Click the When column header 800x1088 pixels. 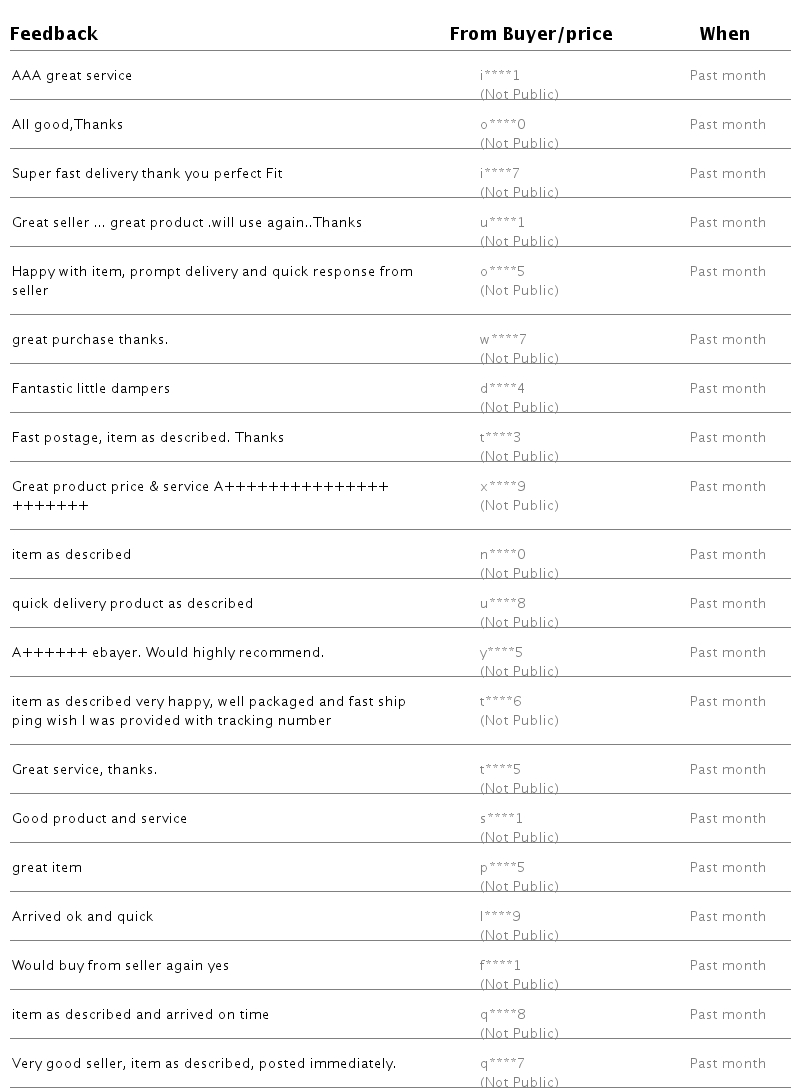[x=724, y=34]
